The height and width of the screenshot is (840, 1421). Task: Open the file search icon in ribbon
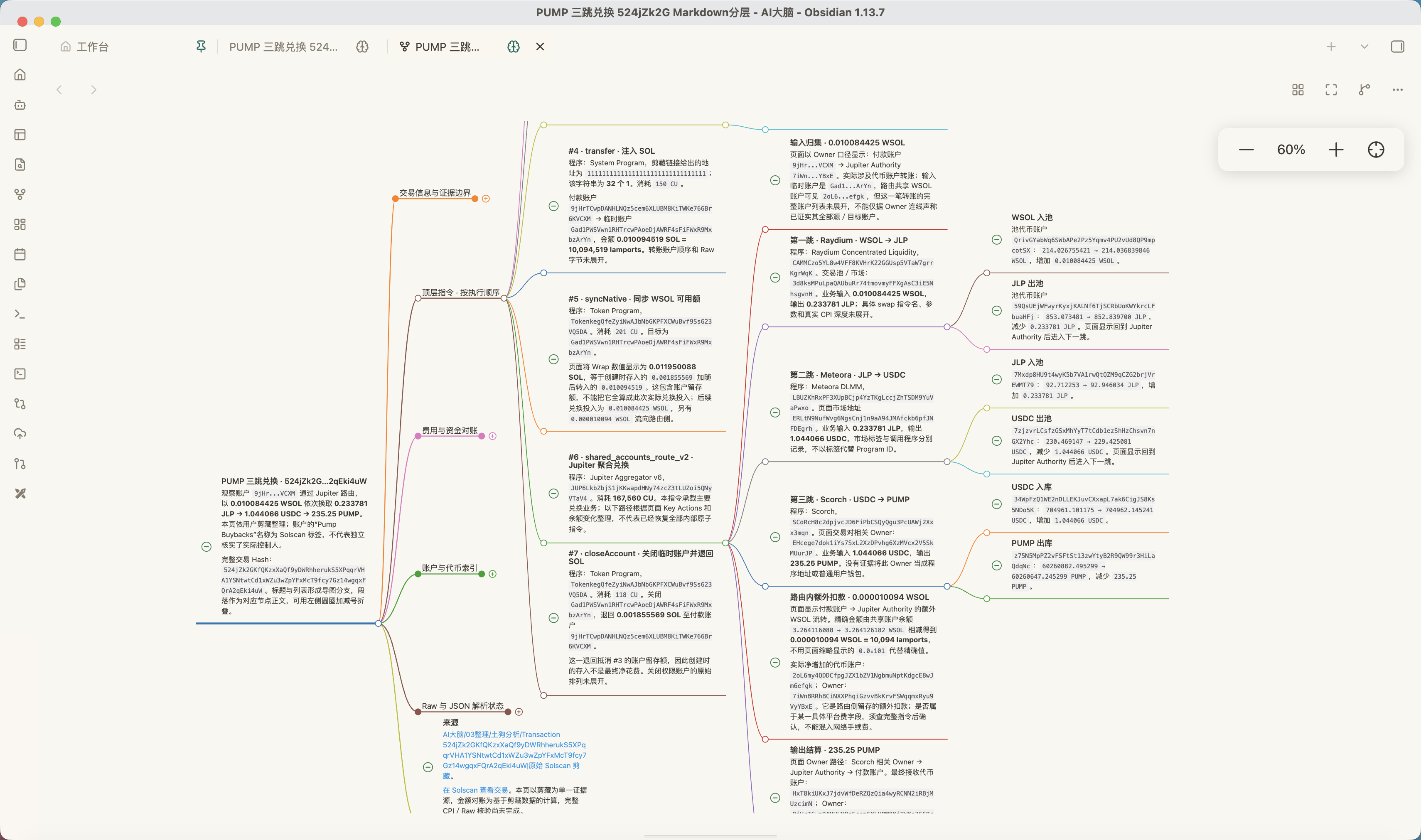[x=20, y=165]
